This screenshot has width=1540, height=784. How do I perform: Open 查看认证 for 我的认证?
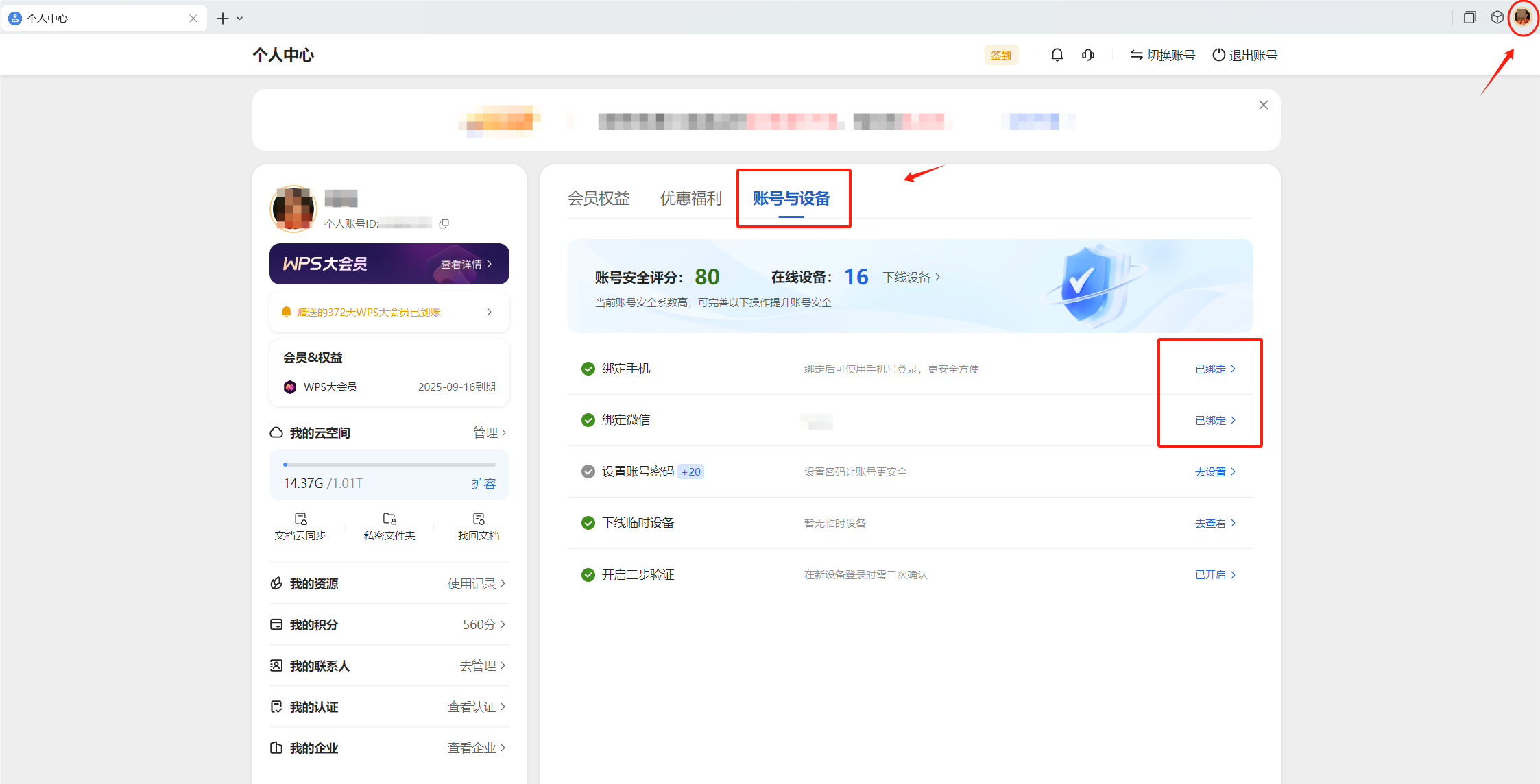[x=477, y=707]
